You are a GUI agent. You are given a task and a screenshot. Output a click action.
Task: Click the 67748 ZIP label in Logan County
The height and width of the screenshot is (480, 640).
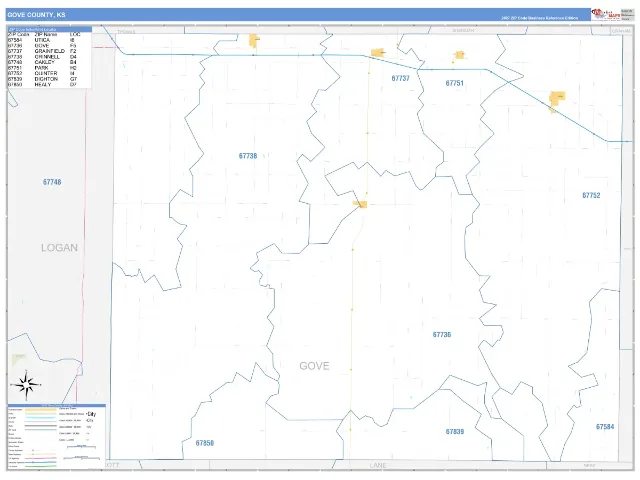pyautogui.click(x=52, y=182)
